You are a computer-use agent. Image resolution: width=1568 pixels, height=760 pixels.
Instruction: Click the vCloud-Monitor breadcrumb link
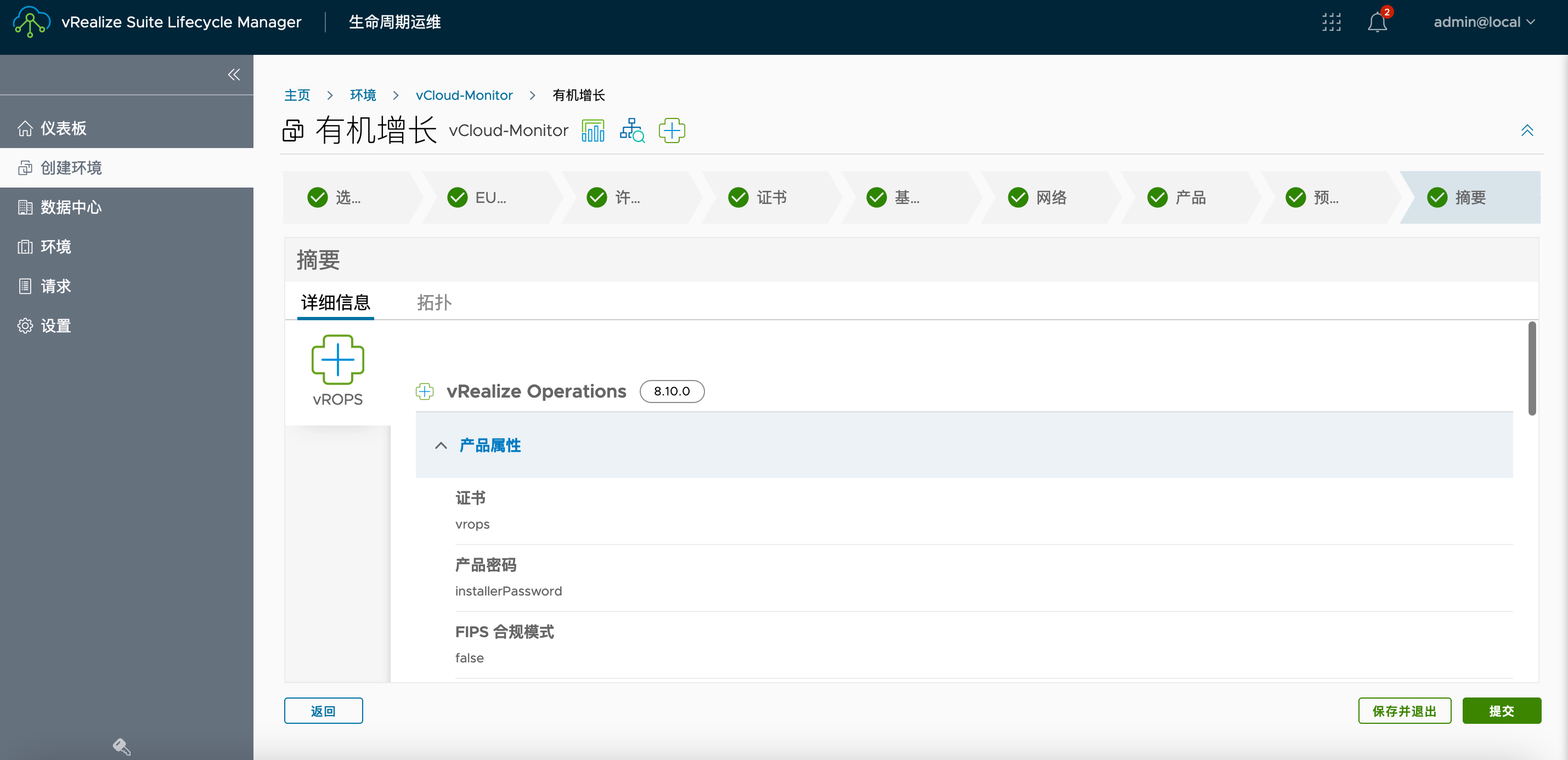[x=464, y=95]
